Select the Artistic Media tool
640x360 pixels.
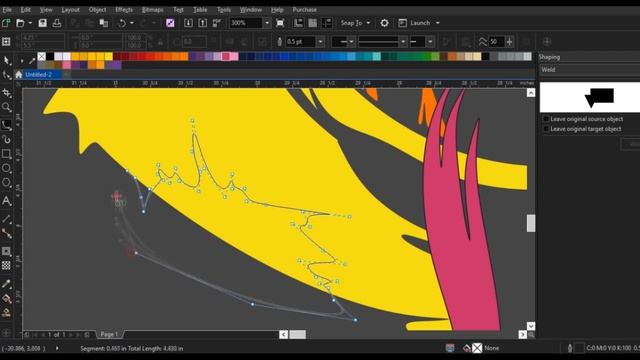(6, 140)
